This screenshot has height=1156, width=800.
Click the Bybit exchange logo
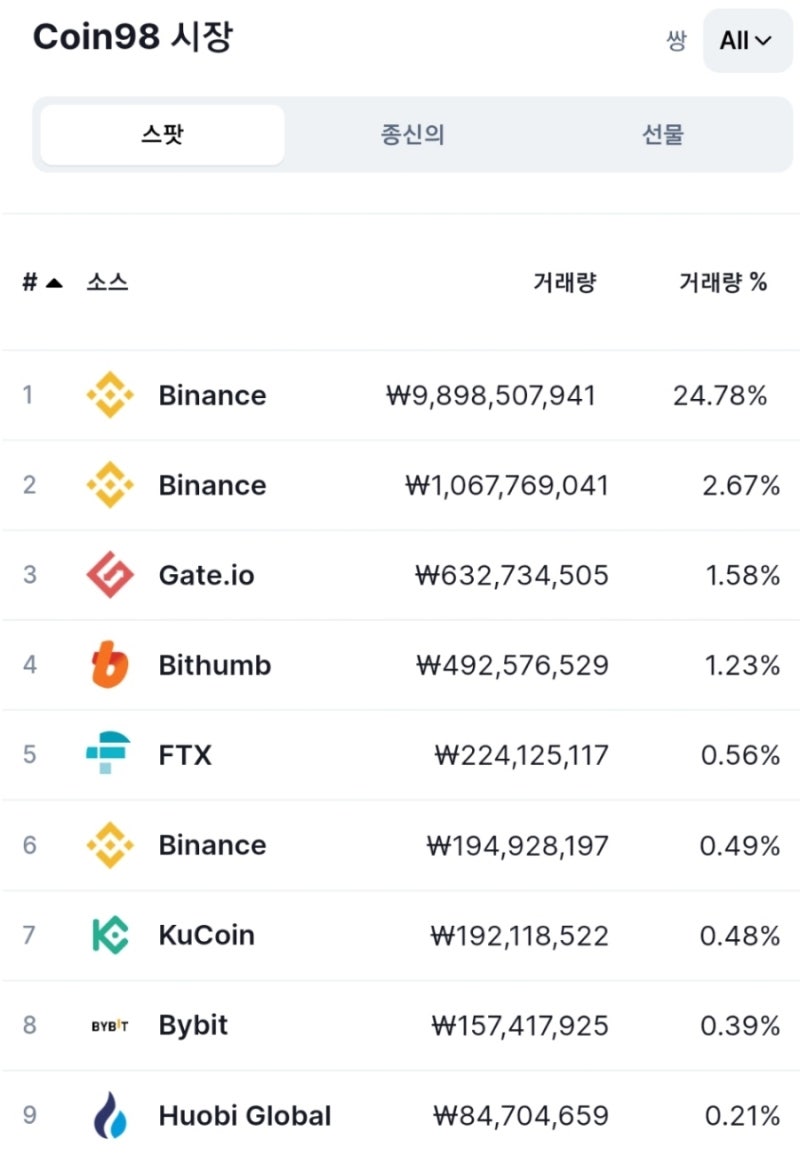(x=109, y=1025)
